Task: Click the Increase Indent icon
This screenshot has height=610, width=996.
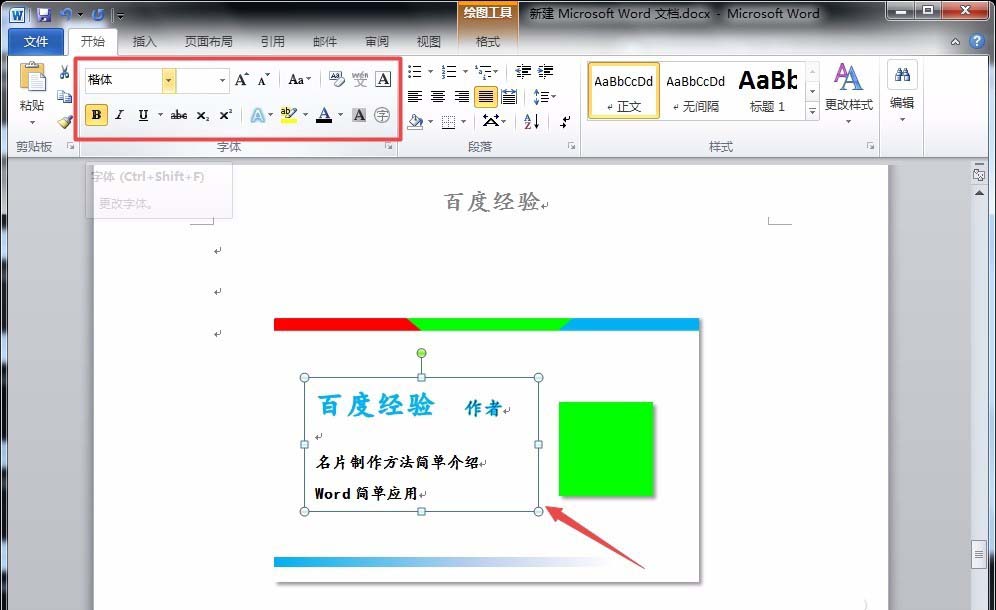Action: point(546,71)
